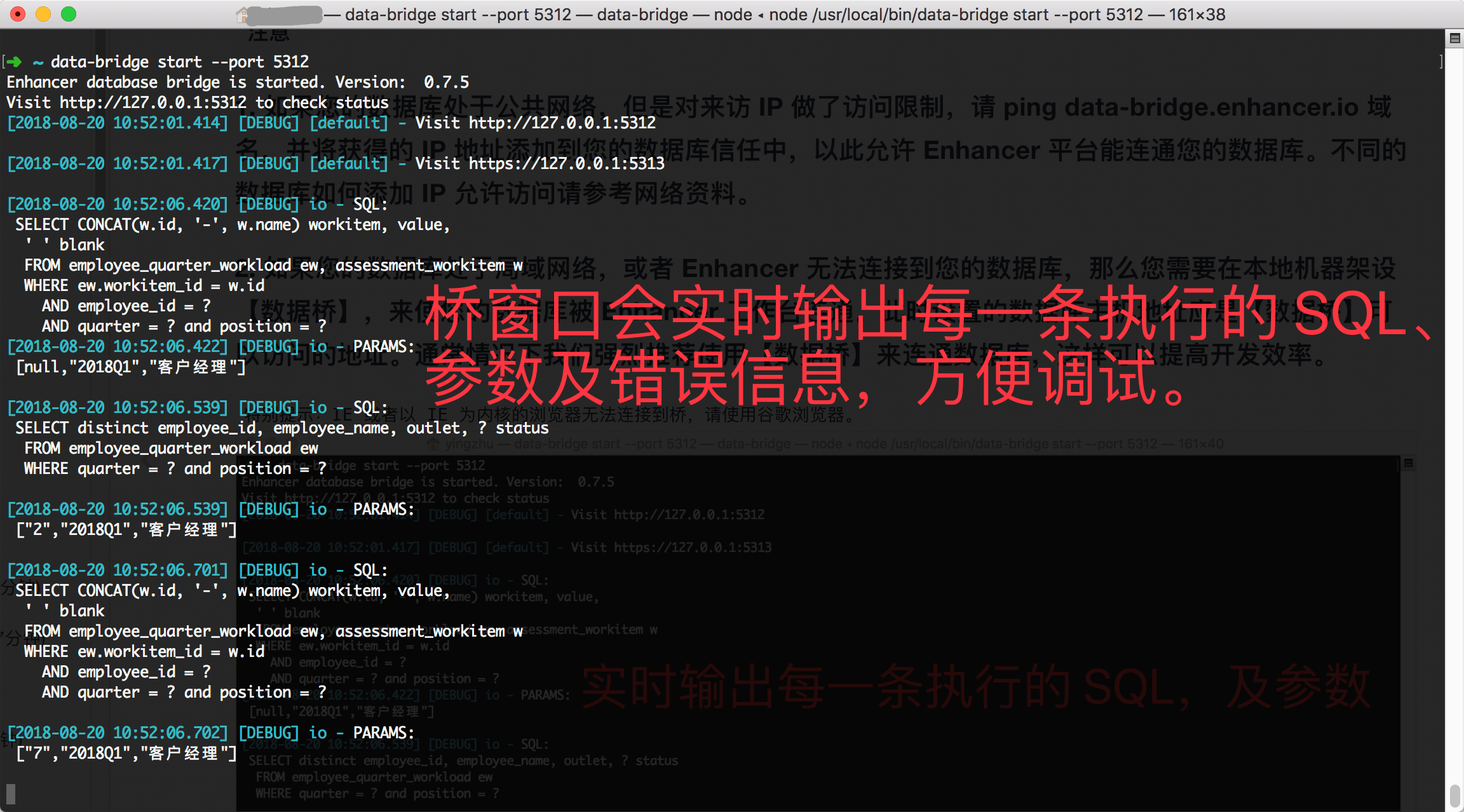Viewport: 1464px width, 812px height.
Task: Click the DEBUG tag on the first log line
Action: click(x=268, y=123)
